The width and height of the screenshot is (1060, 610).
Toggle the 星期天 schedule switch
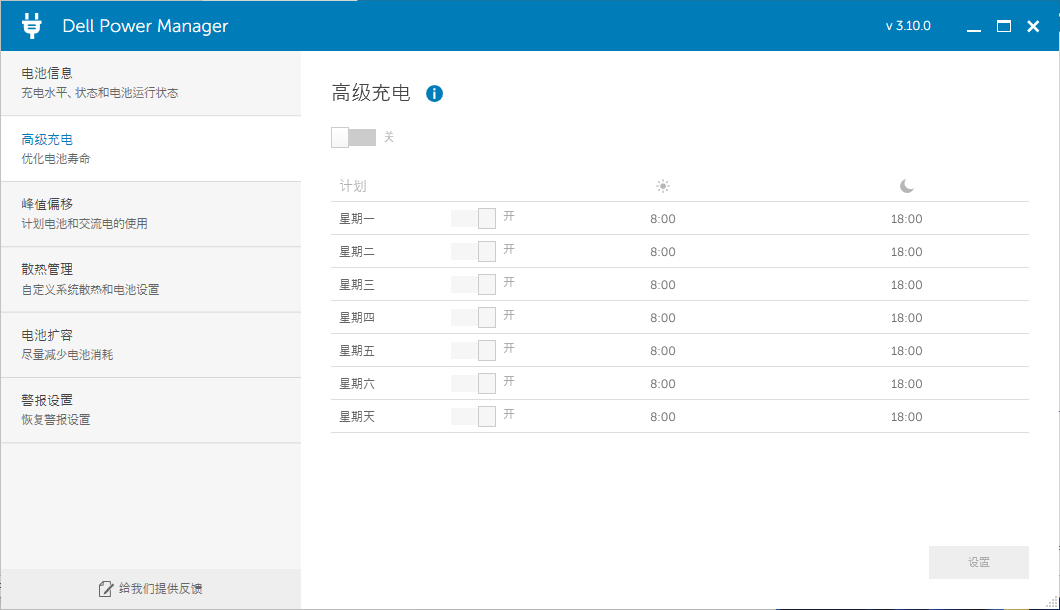(473, 417)
